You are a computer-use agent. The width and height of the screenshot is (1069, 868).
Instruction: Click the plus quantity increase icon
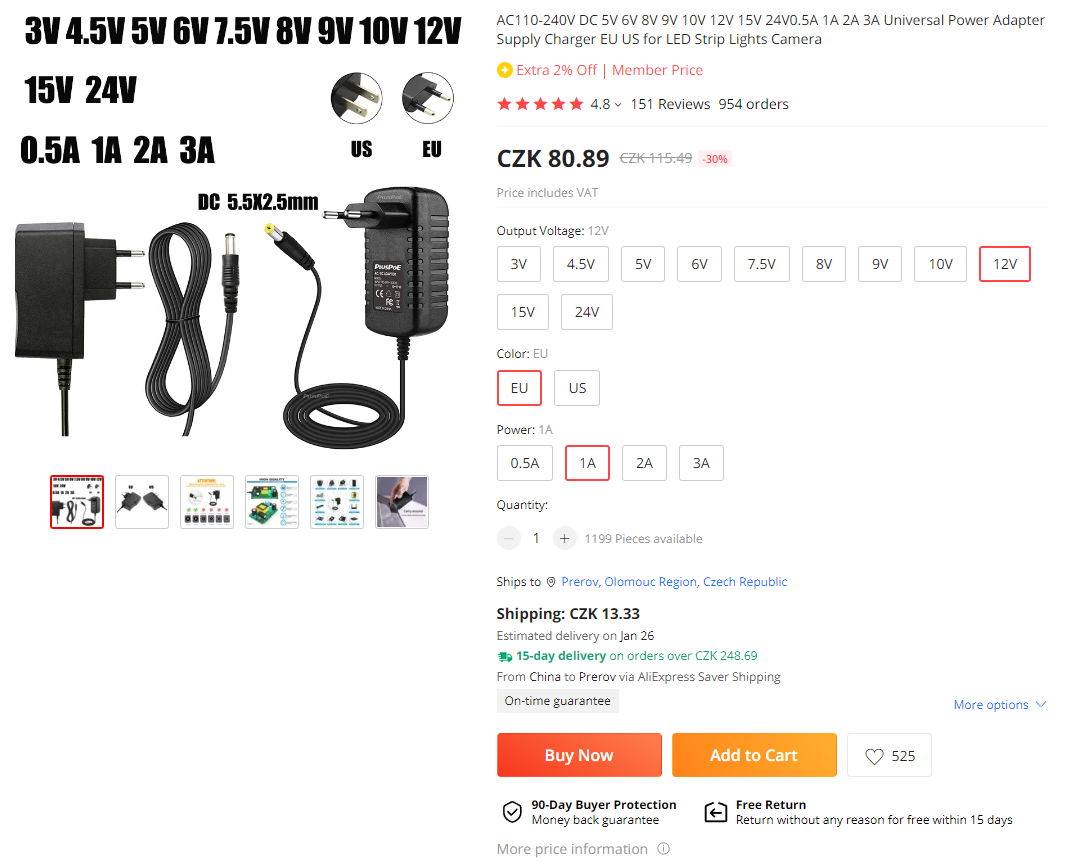pos(564,539)
